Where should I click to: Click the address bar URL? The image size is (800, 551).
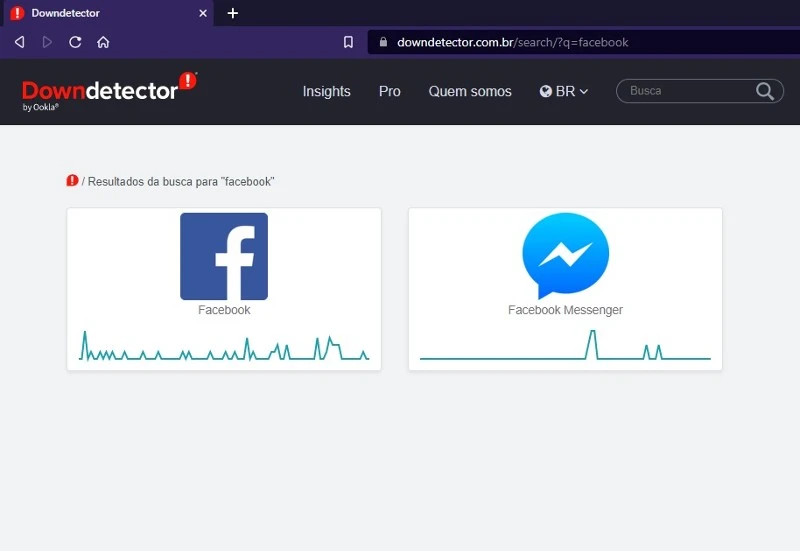tap(513, 42)
